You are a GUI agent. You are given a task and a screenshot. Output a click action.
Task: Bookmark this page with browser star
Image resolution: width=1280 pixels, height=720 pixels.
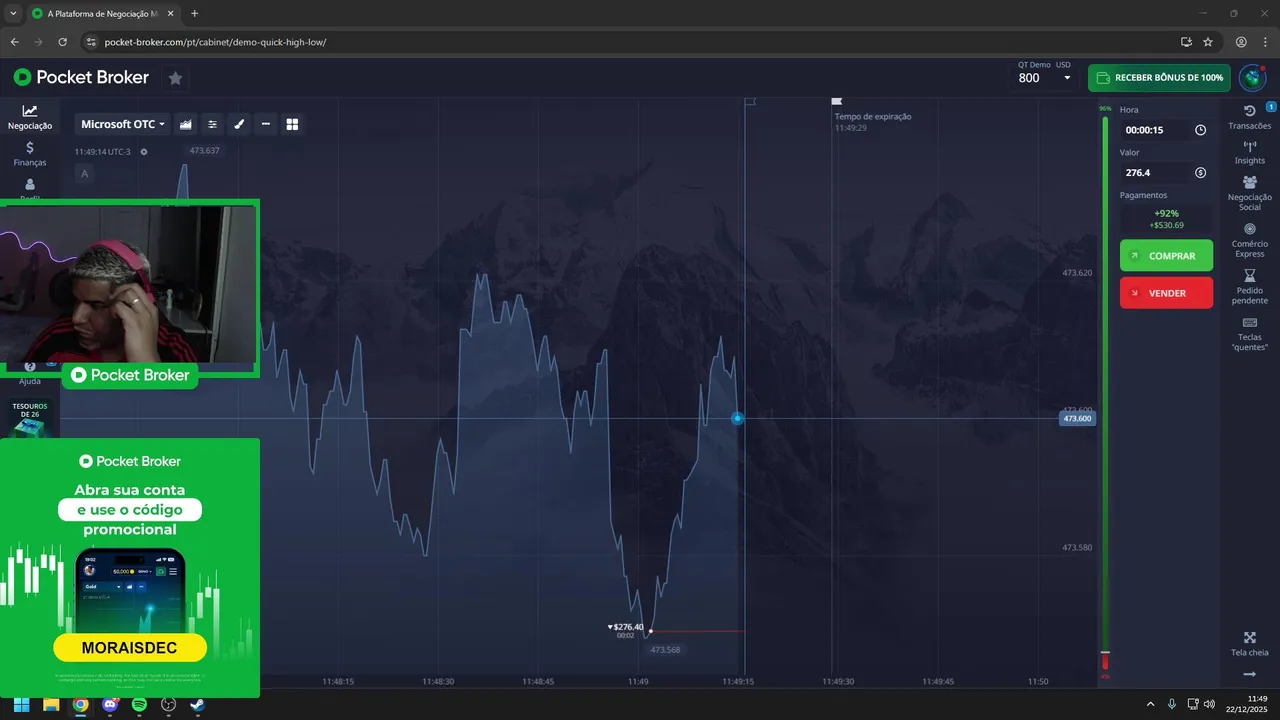1208,42
